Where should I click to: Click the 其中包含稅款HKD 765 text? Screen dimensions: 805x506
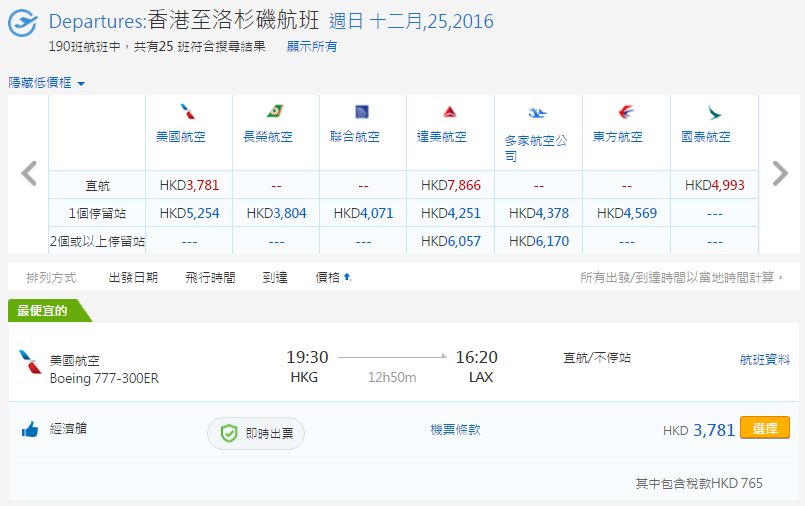click(699, 483)
